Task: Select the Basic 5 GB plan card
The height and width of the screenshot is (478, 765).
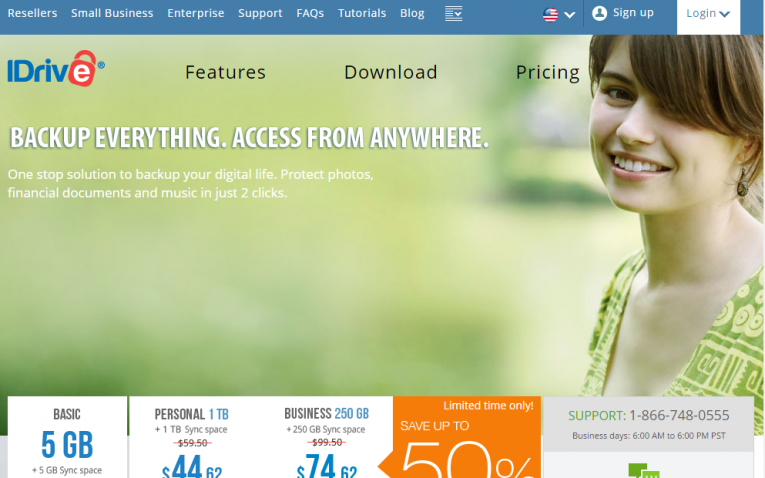Action: (x=67, y=437)
